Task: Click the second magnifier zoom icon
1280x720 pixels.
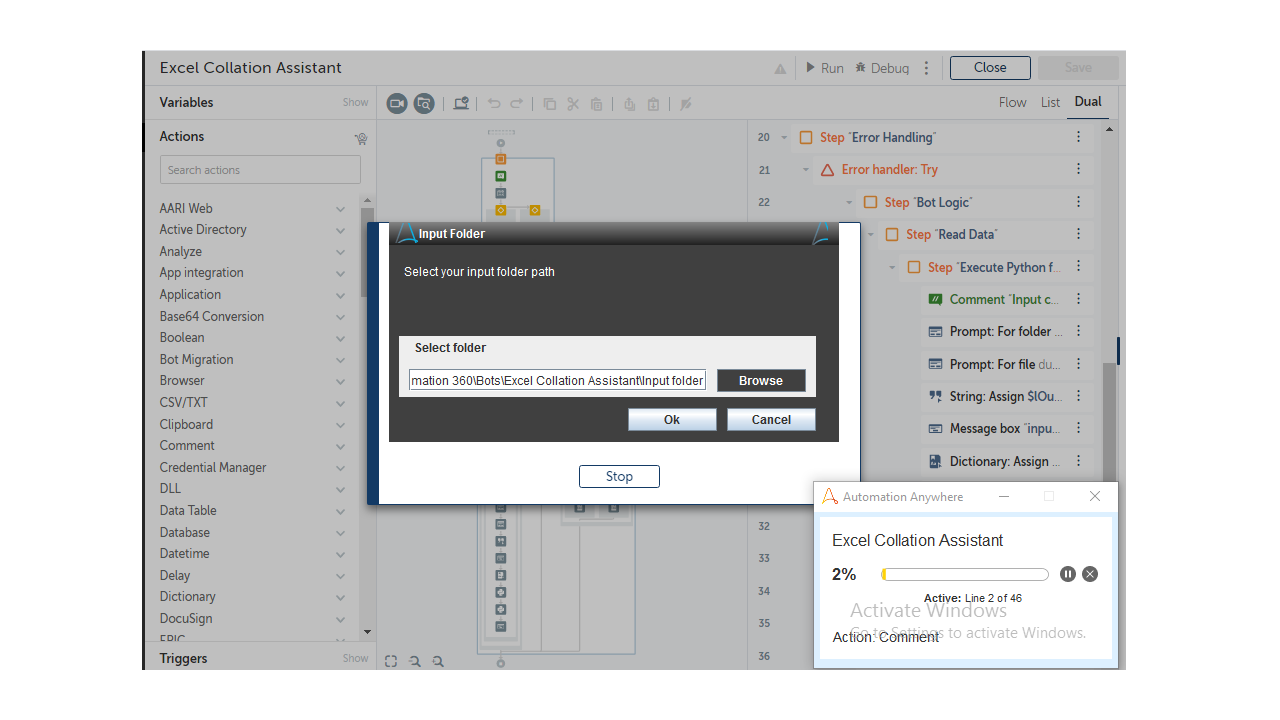Action: (438, 661)
